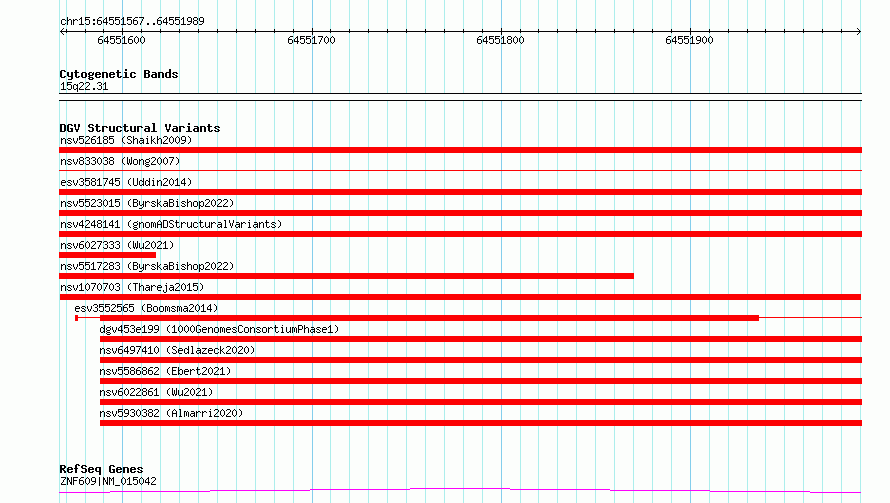Open the nsv6027333 (Wu2021) label

(x=117, y=245)
